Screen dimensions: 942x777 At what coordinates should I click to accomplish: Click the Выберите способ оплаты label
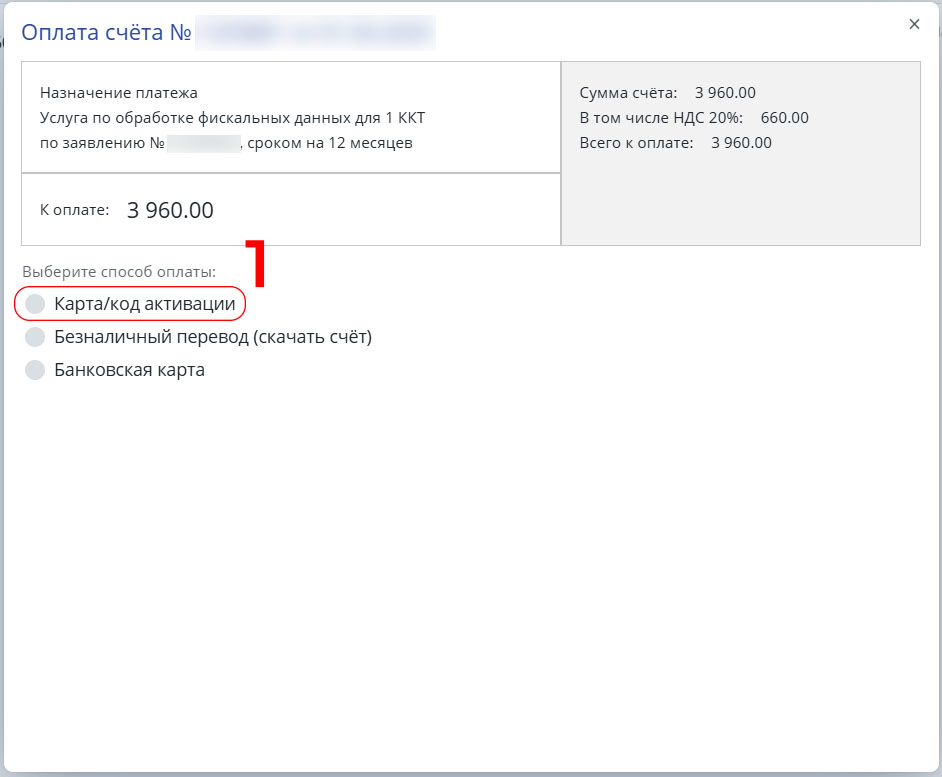tap(119, 272)
